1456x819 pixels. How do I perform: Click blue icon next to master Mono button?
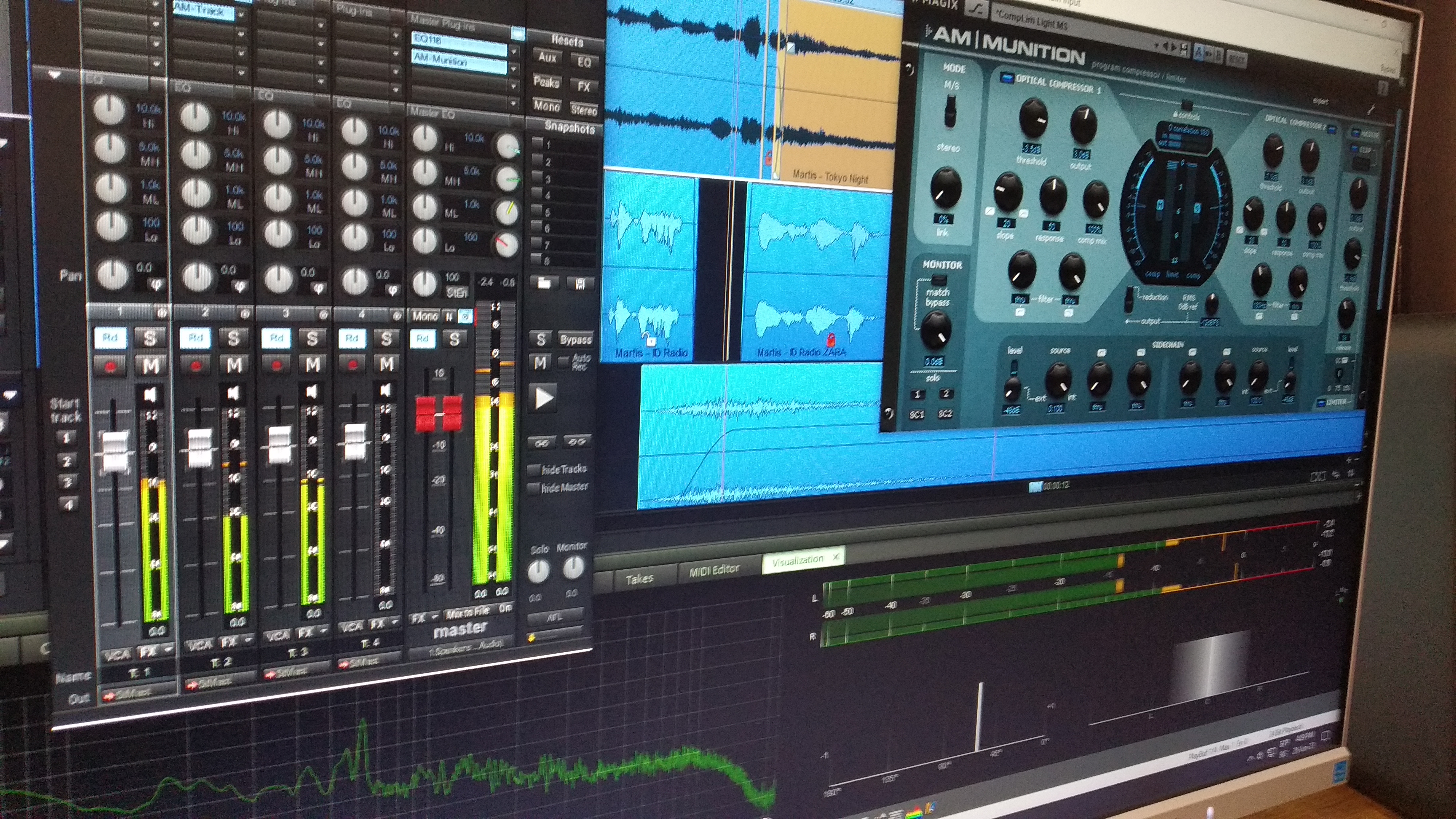click(465, 317)
